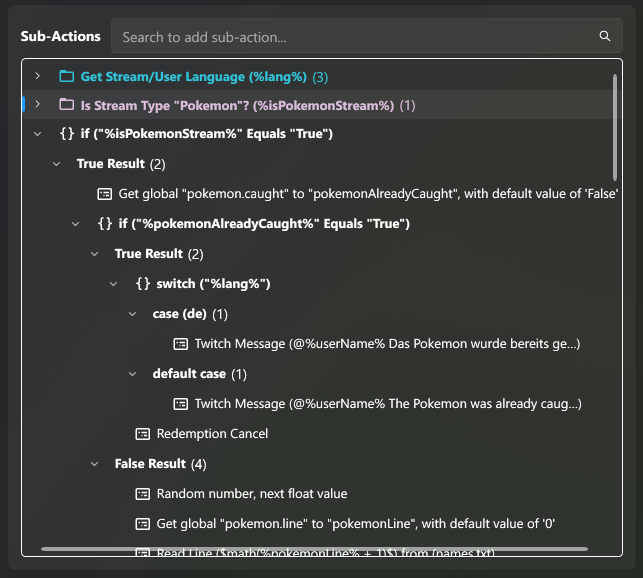Expand the Is Stream Type Pokemon group
Screen dimensions: 643x578
click(x=37, y=105)
